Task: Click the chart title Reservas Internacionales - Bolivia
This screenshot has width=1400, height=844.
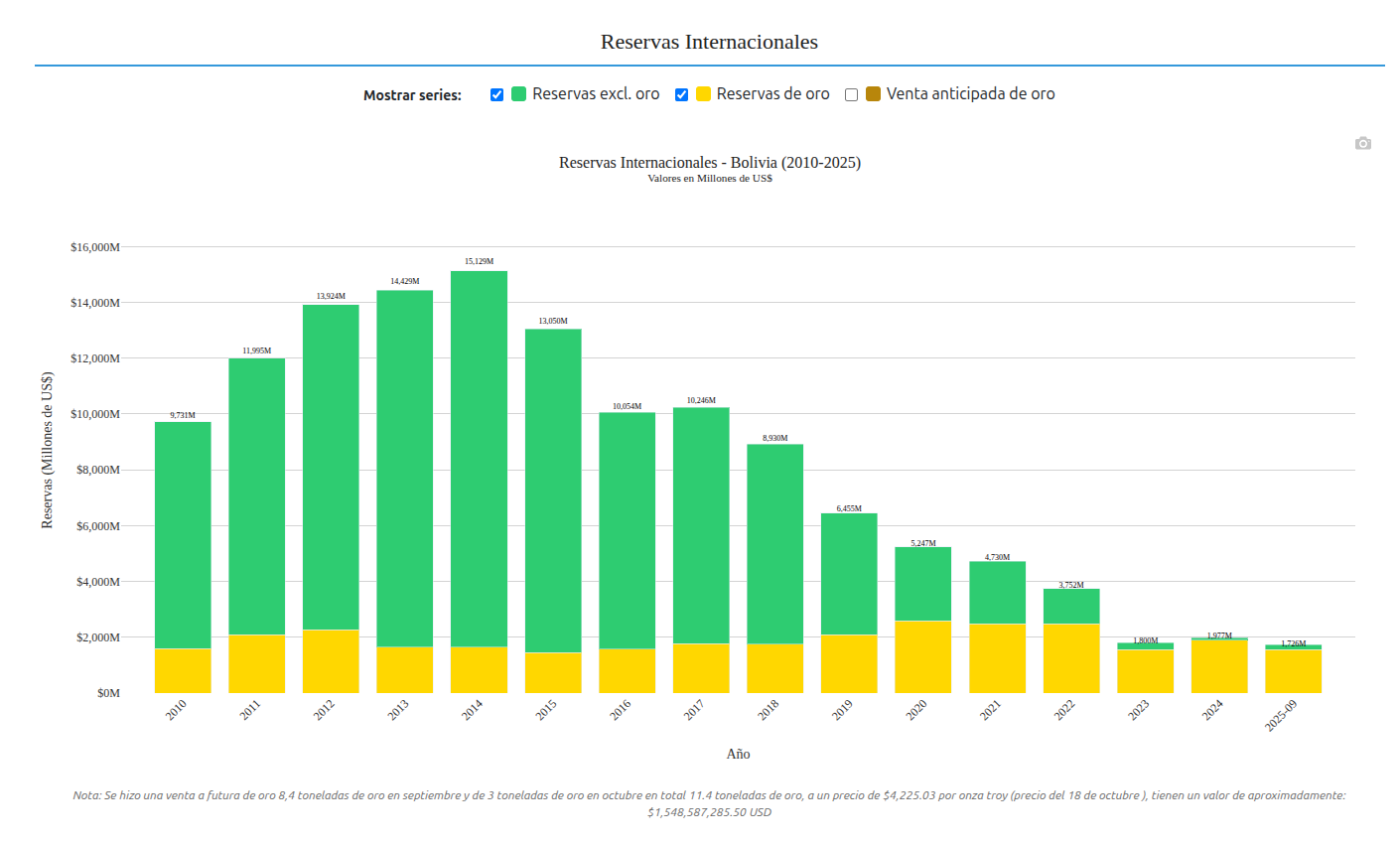Action: [709, 162]
